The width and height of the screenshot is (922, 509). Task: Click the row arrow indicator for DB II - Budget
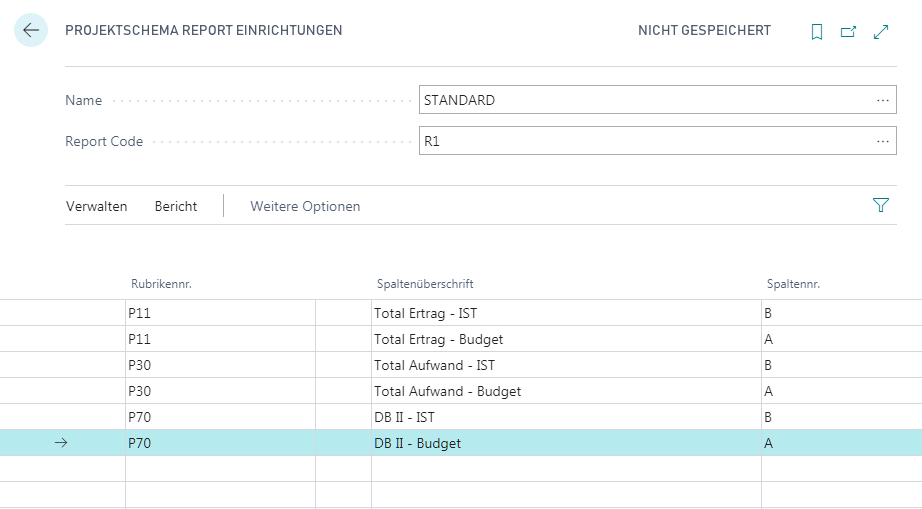click(61, 443)
